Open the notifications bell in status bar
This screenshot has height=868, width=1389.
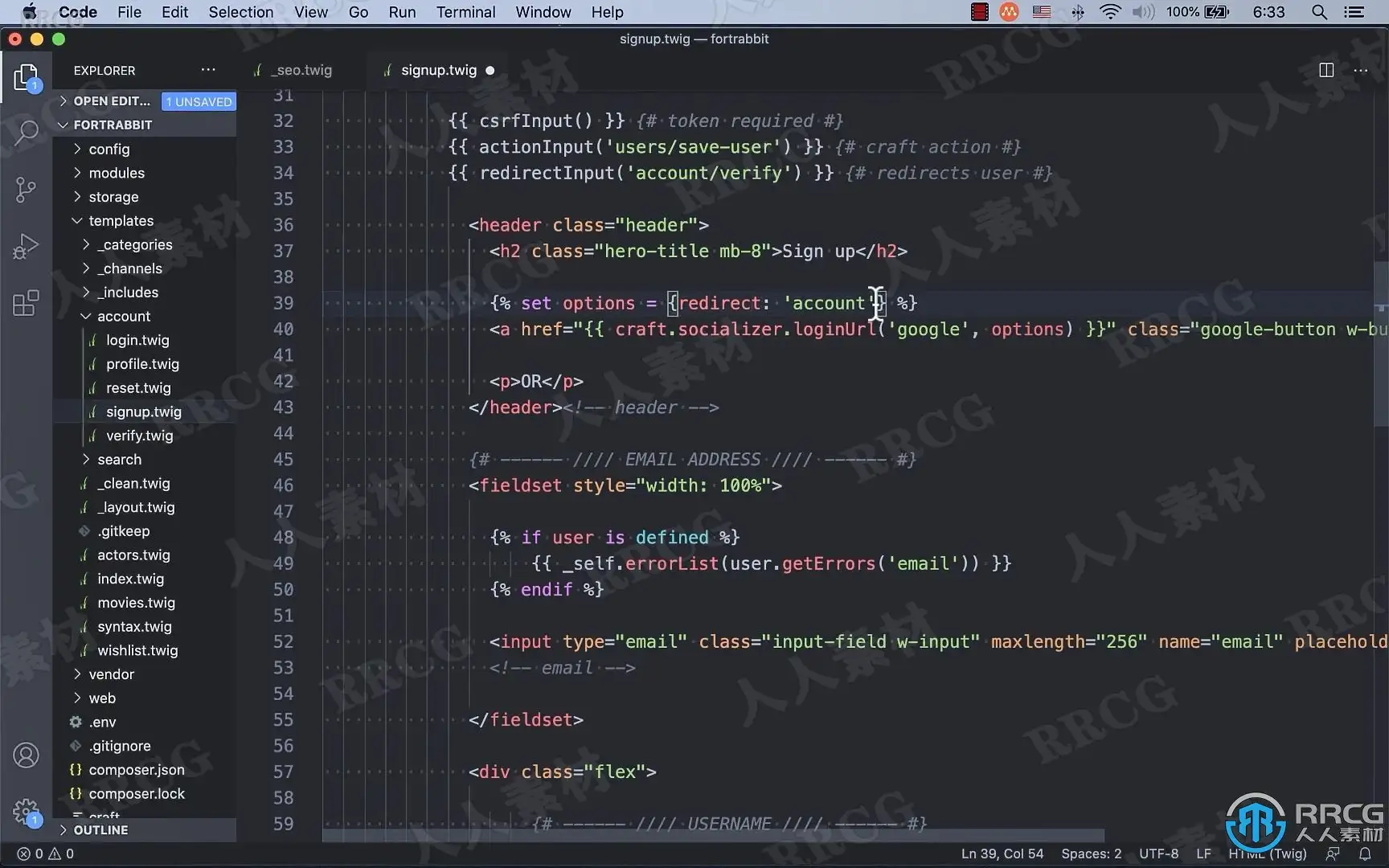point(1365,854)
